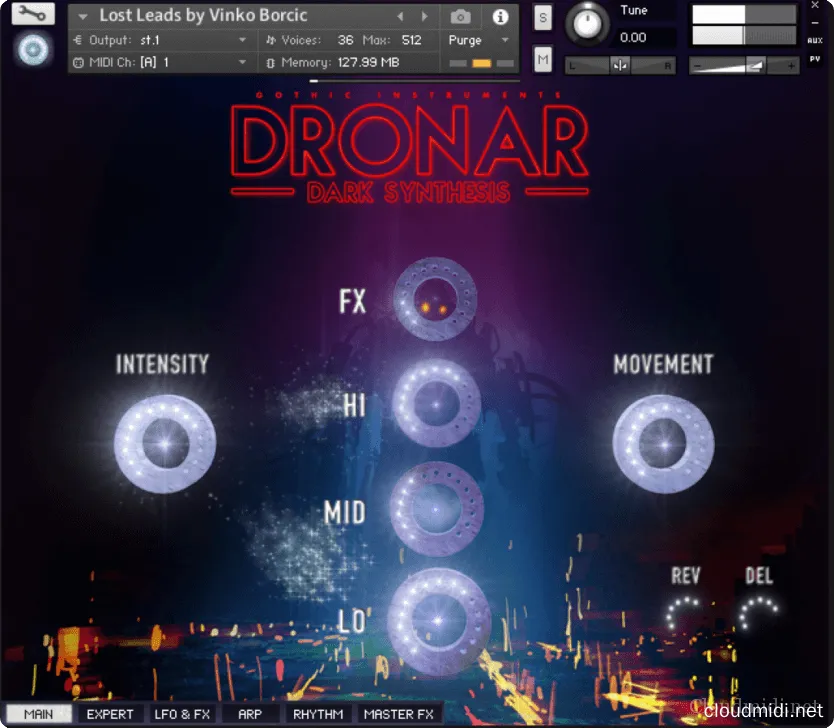The width and height of the screenshot is (834, 728).
Task: Switch to the EXPERT tab
Action: pyautogui.click(x=109, y=714)
